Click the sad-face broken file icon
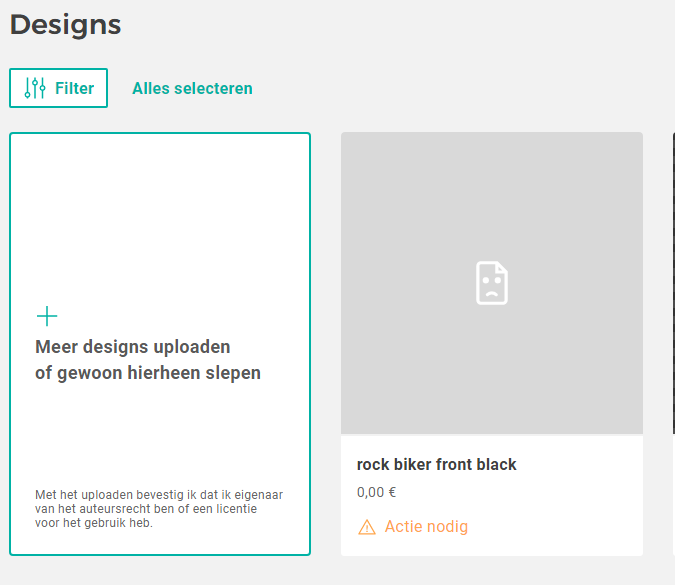The height and width of the screenshot is (585, 675). [x=491, y=283]
